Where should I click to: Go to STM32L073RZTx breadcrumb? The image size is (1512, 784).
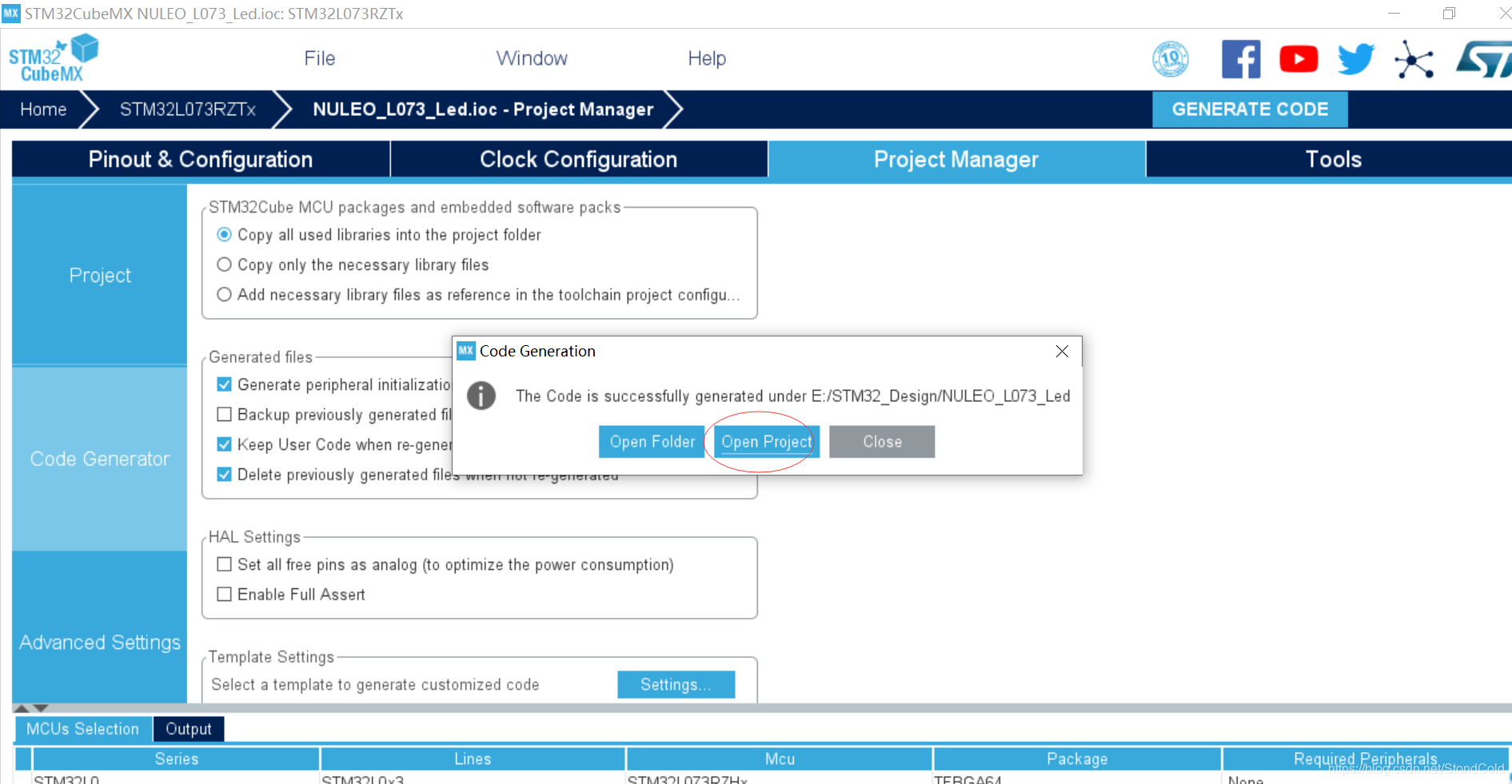(188, 109)
